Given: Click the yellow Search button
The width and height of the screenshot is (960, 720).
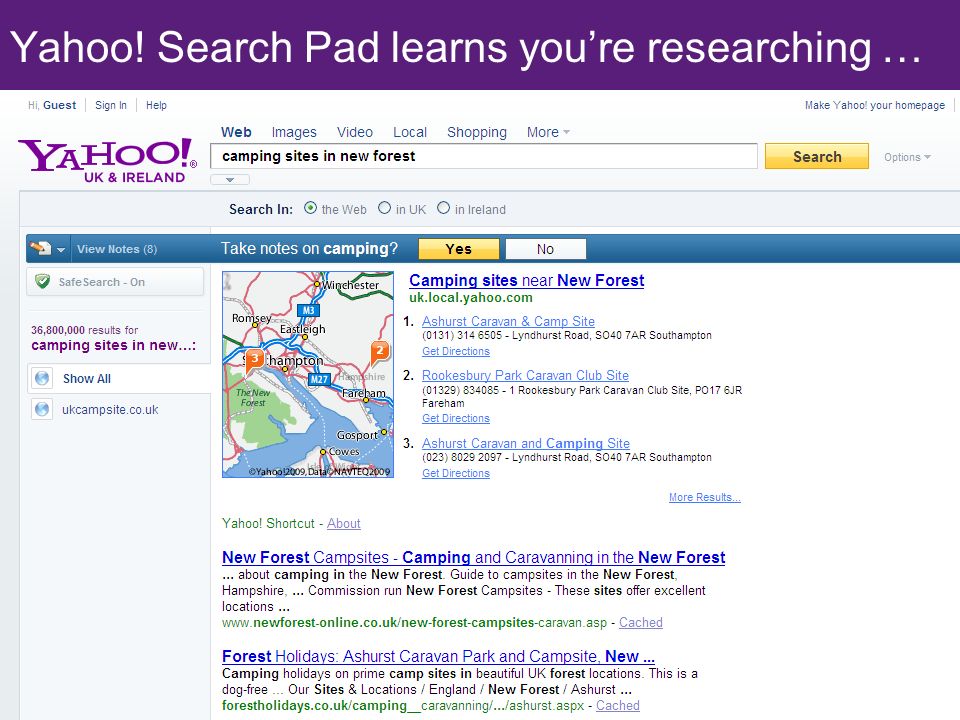Looking at the screenshot, I should click(x=817, y=156).
